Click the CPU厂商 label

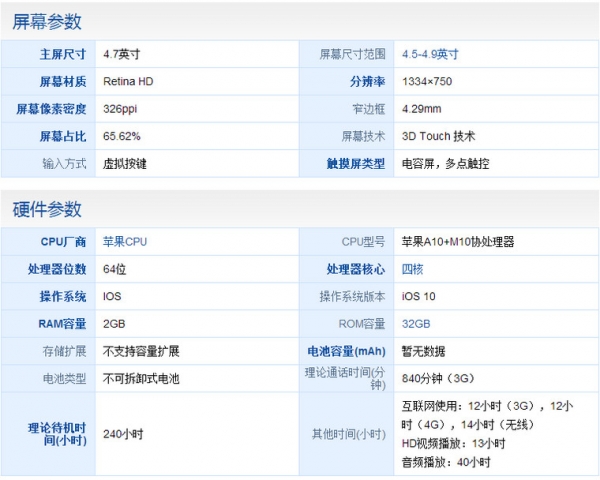[x=62, y=241]
